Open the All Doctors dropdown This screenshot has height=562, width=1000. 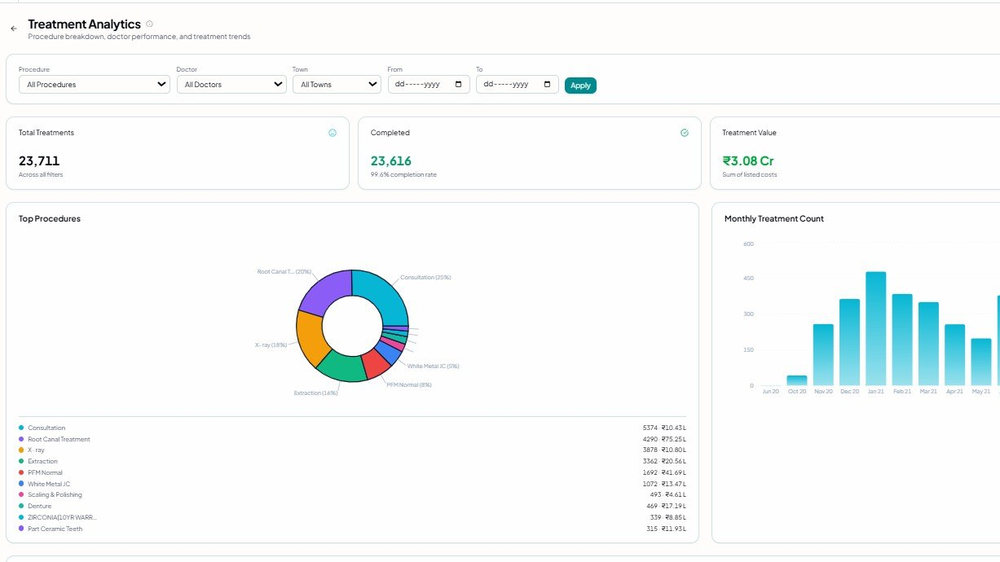[232, 84]
